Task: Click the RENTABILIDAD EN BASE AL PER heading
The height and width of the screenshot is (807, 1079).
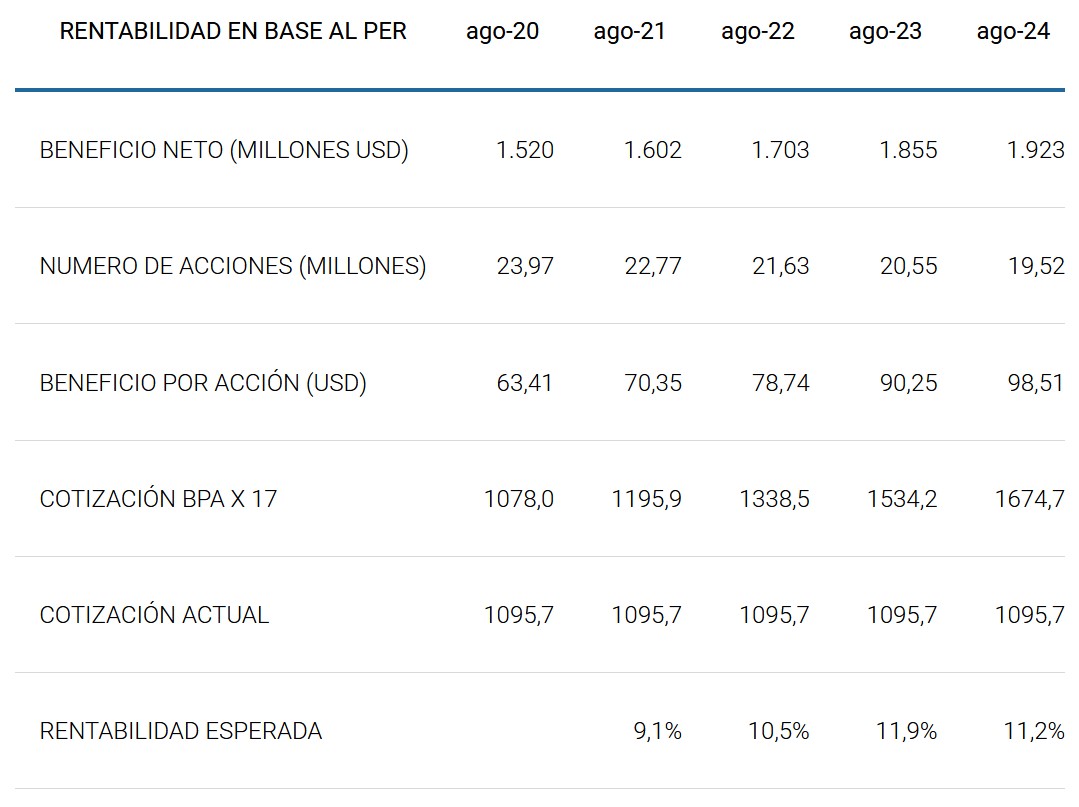Action: pos(233,32)
